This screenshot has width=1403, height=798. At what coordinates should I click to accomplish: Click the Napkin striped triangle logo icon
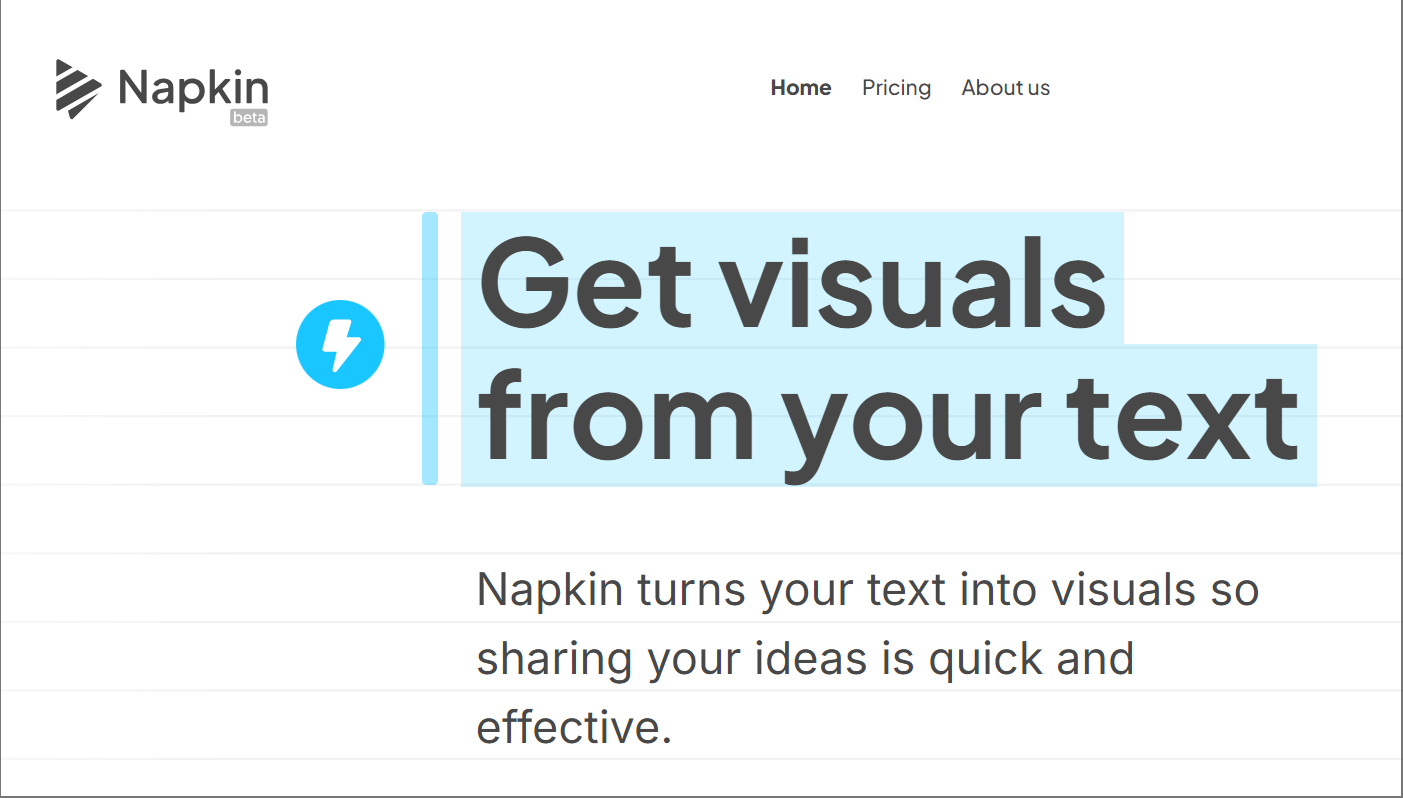coord(79,89)
